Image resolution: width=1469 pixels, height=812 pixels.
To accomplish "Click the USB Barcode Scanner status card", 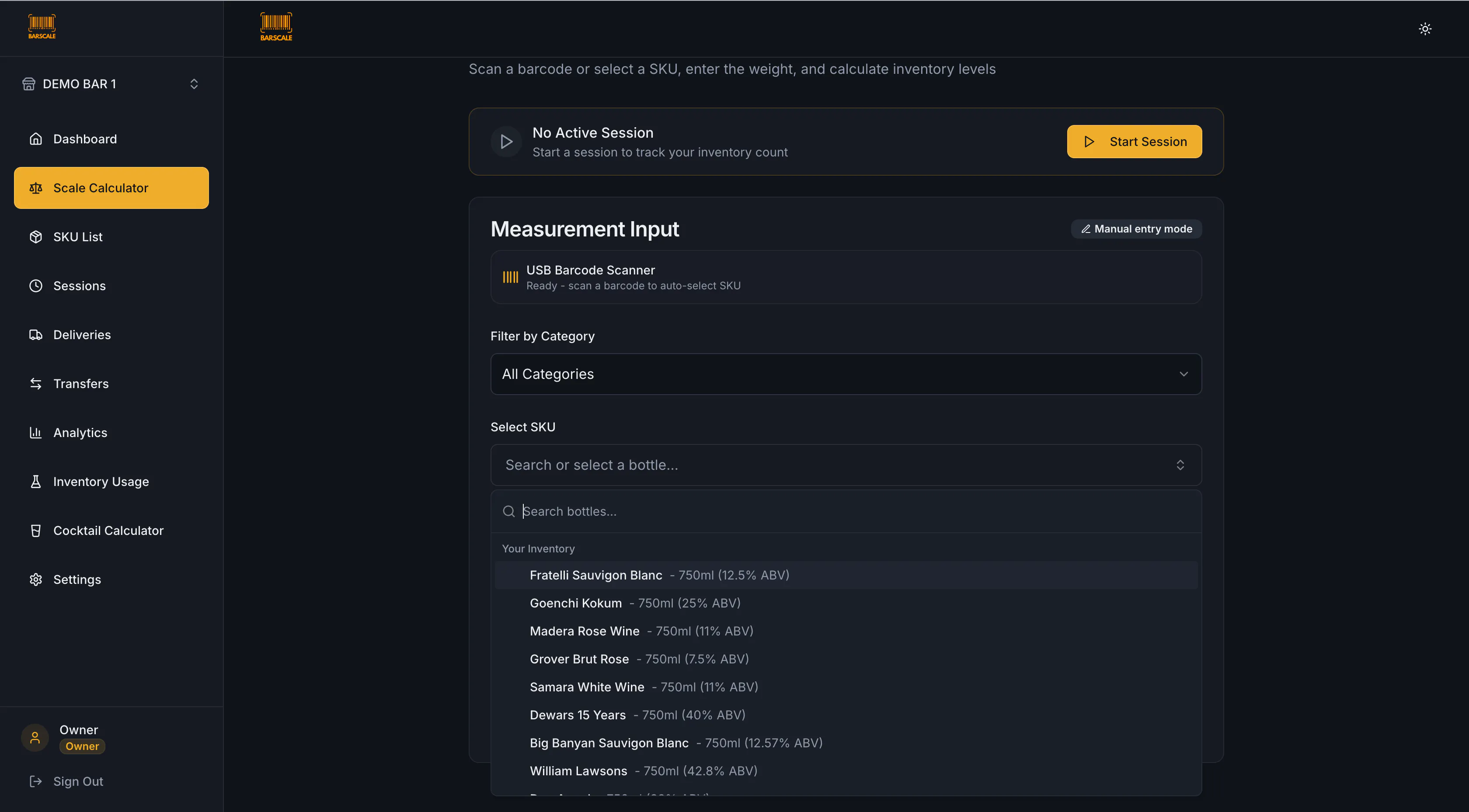I will click(x=846, y=277).
